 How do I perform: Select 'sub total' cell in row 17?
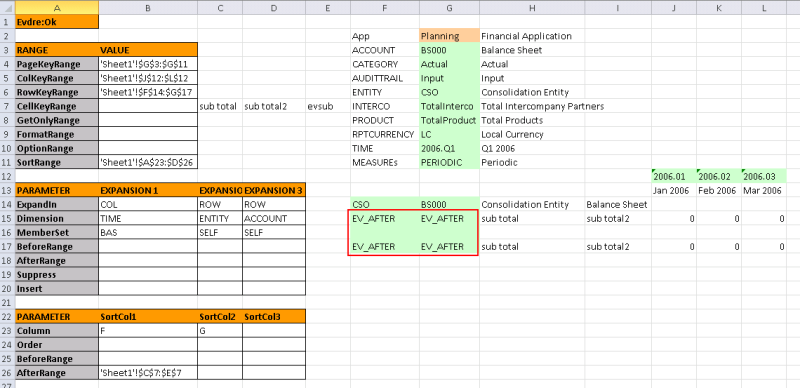(x=532, y=247)
